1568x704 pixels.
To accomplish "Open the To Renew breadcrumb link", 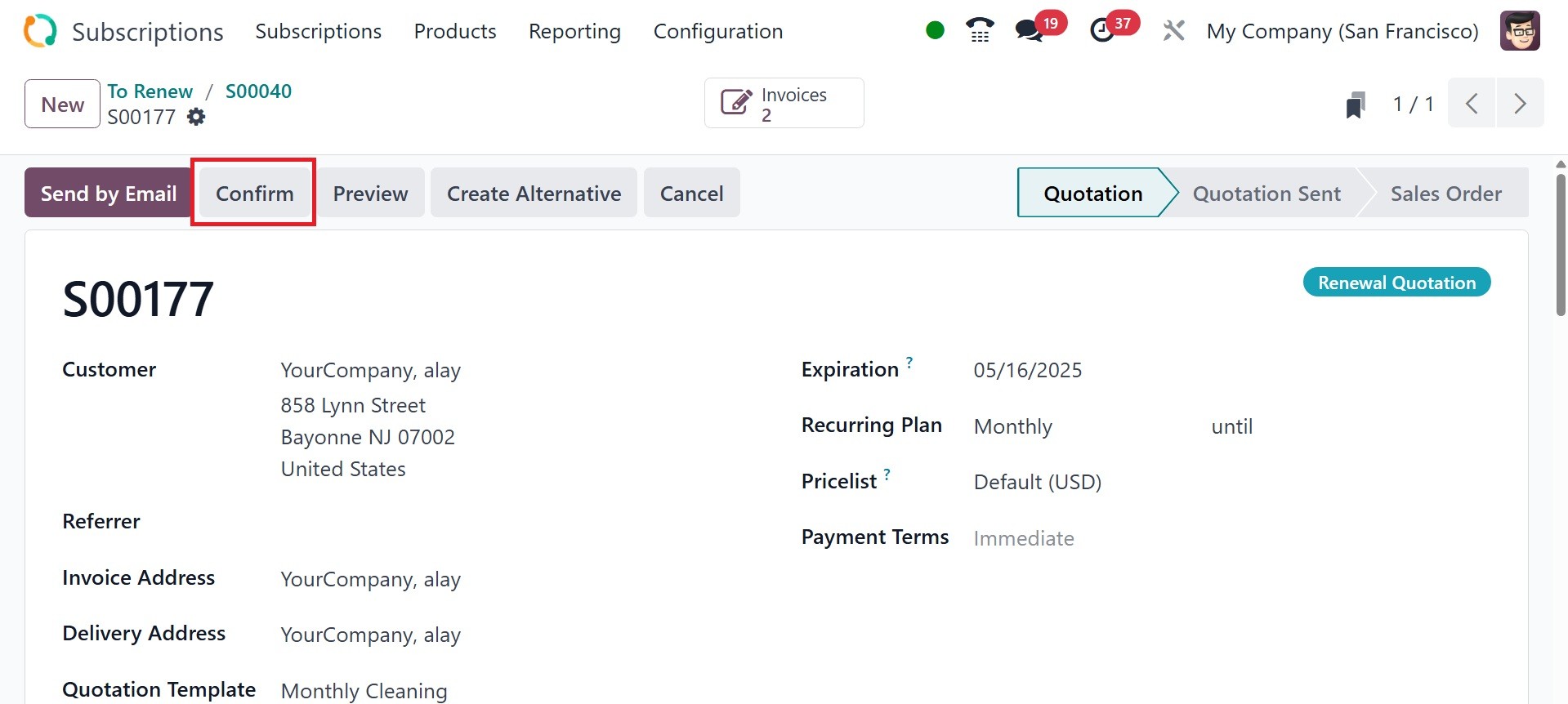I will click(x=150, y=91).
